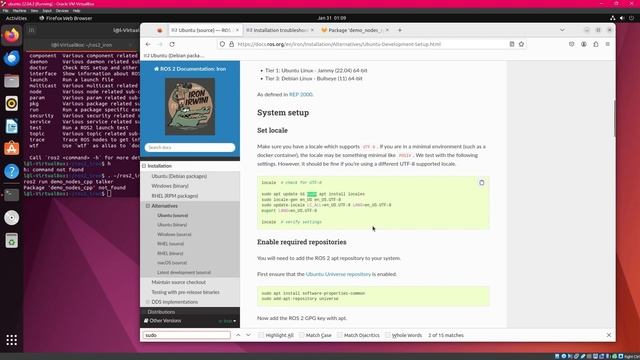Open macOS (source) sidebar link
The width and height of the screenshot is (640, 360).
point(172,263)
